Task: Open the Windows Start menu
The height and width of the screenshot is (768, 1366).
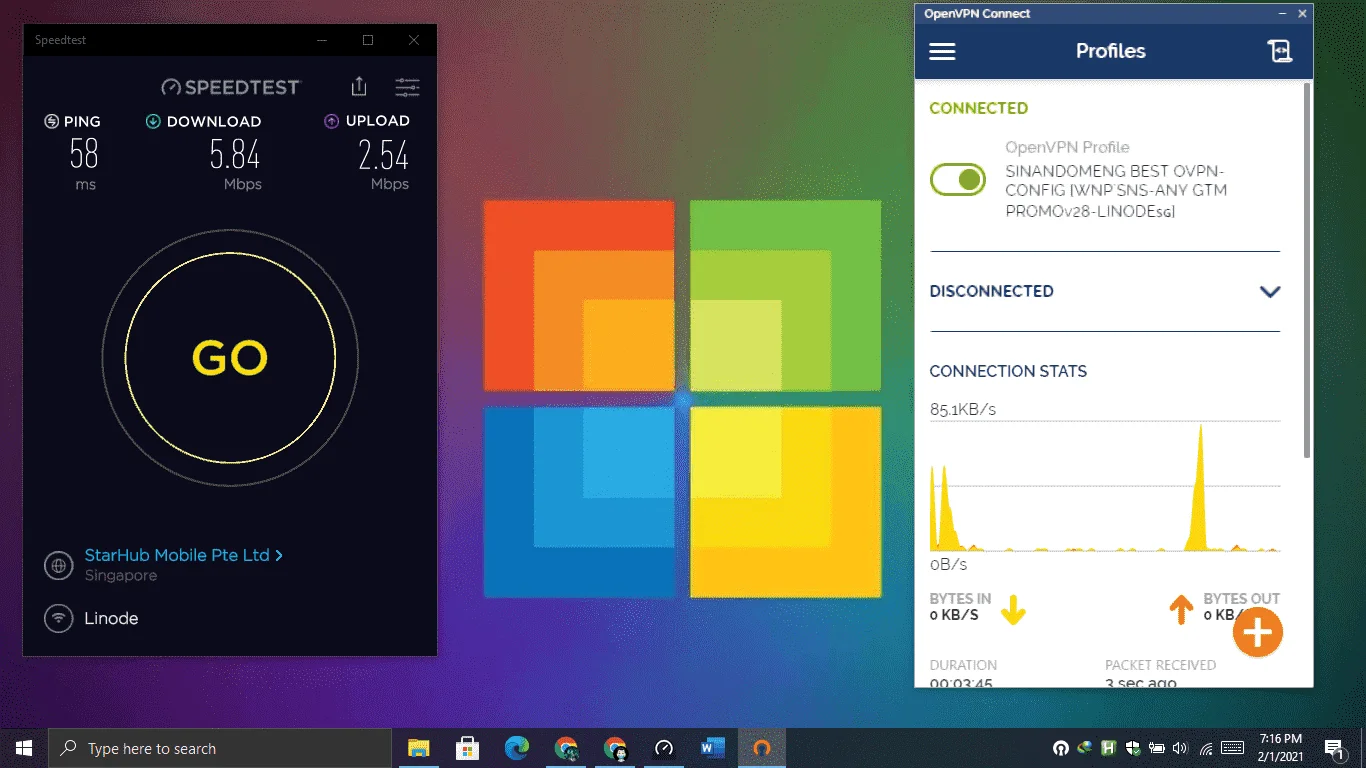Action: (x=24, y=748)
